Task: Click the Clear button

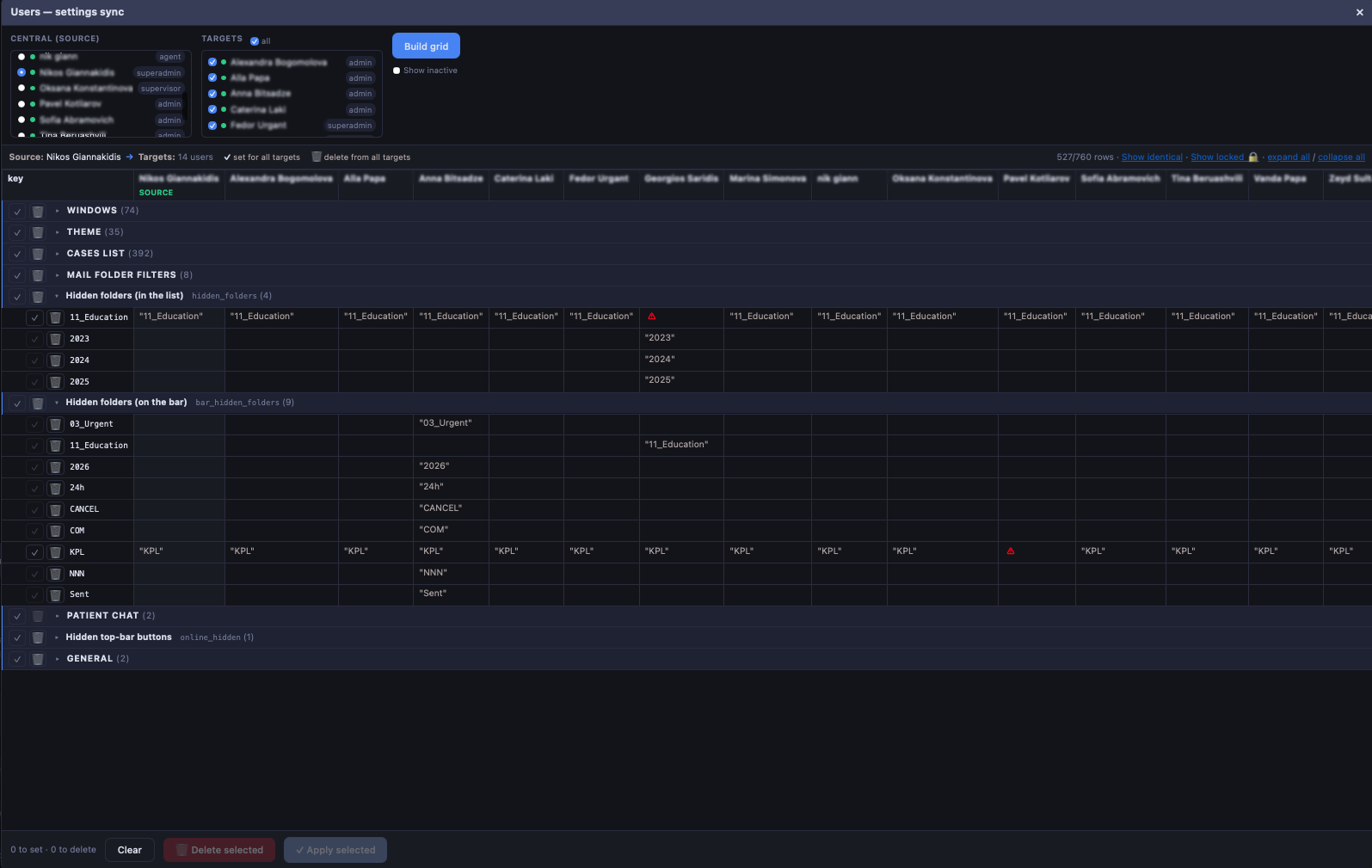Action: click(130, 850)
